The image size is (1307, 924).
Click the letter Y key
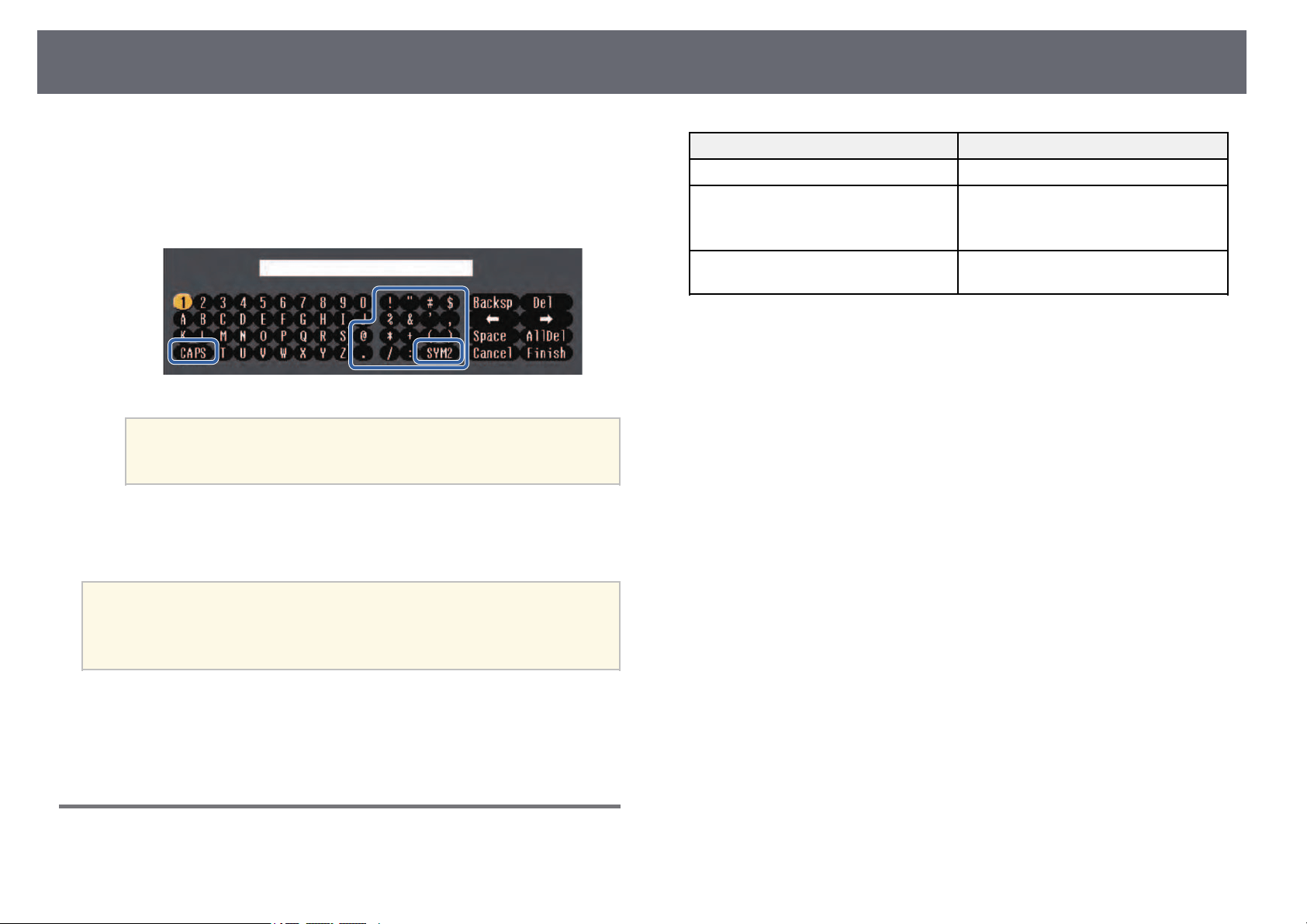(323, 353)
